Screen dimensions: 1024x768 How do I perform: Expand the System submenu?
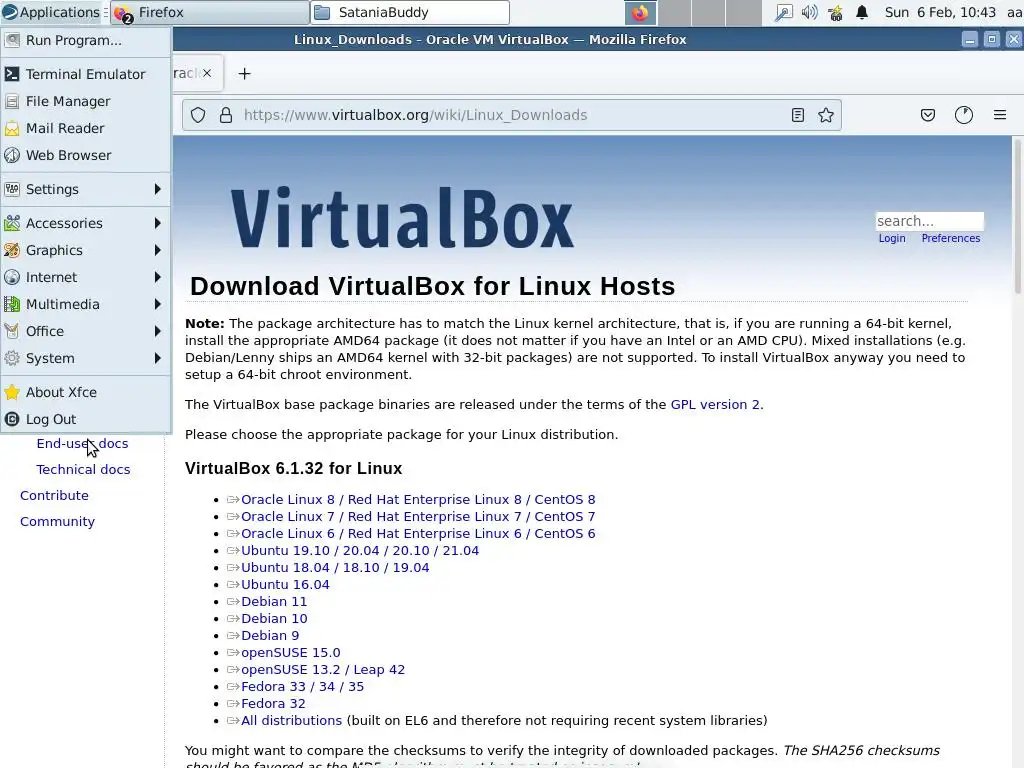click(86, 359)
